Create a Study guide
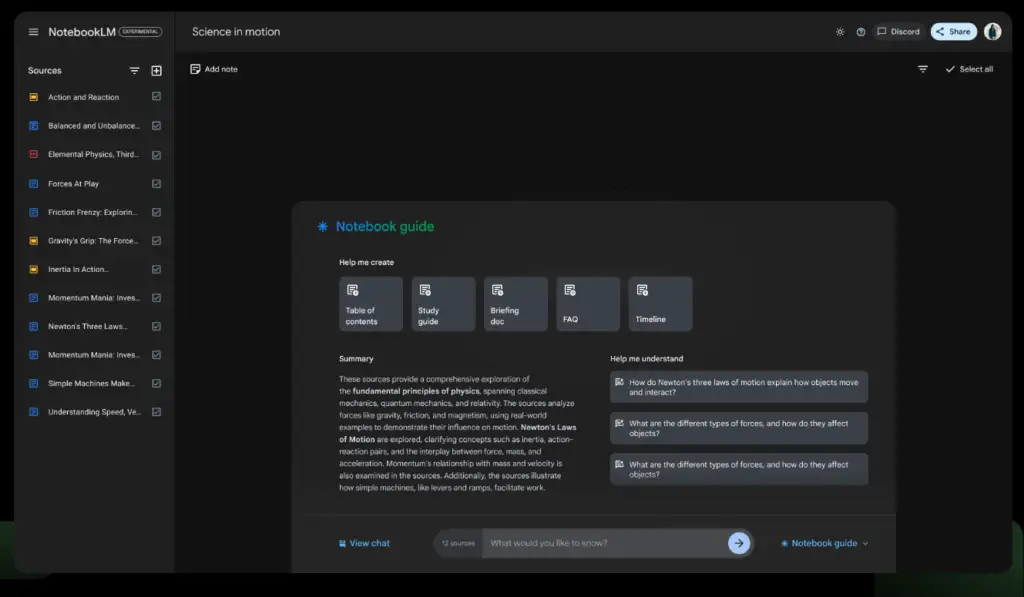Viewport: 1024px width, 597px height. pos(443,304)
